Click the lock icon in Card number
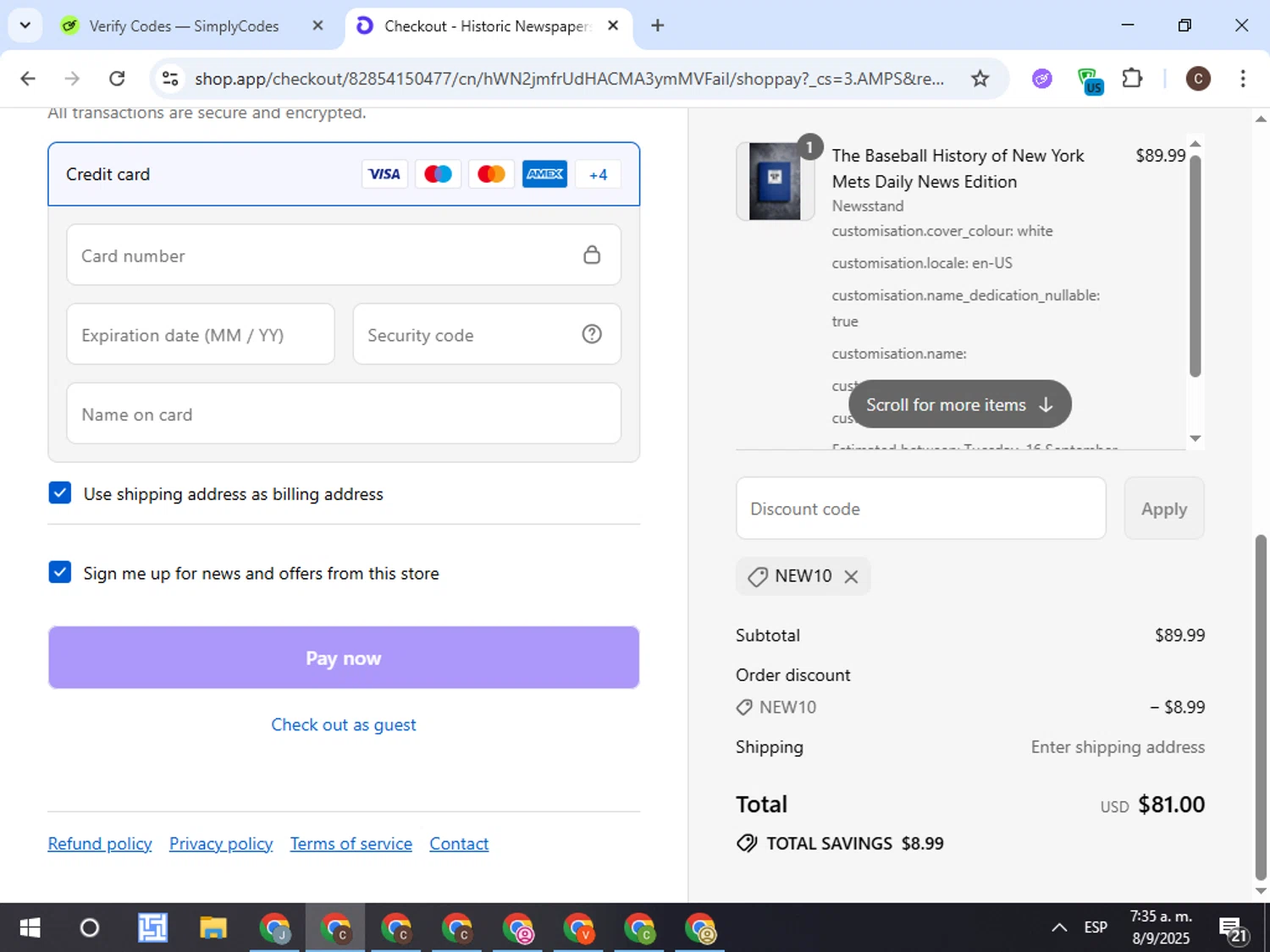The width and height of the screenshot is (1270, 952). point(592,255)
